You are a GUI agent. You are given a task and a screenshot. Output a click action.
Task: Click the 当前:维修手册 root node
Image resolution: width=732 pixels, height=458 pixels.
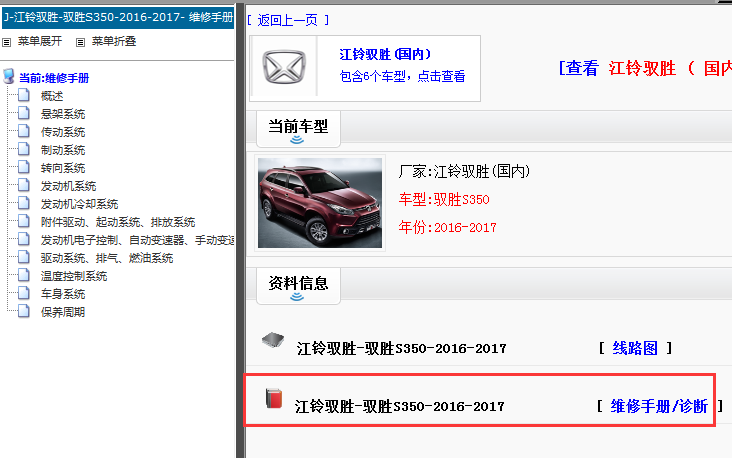click(54, 78)
